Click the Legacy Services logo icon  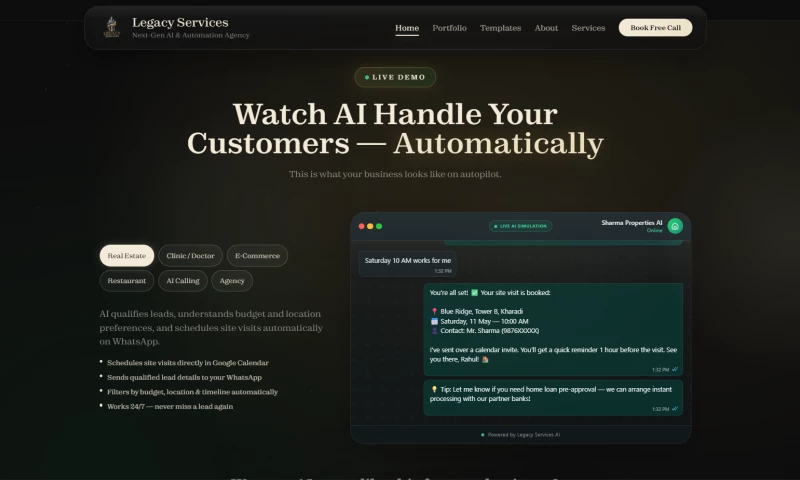111,27
